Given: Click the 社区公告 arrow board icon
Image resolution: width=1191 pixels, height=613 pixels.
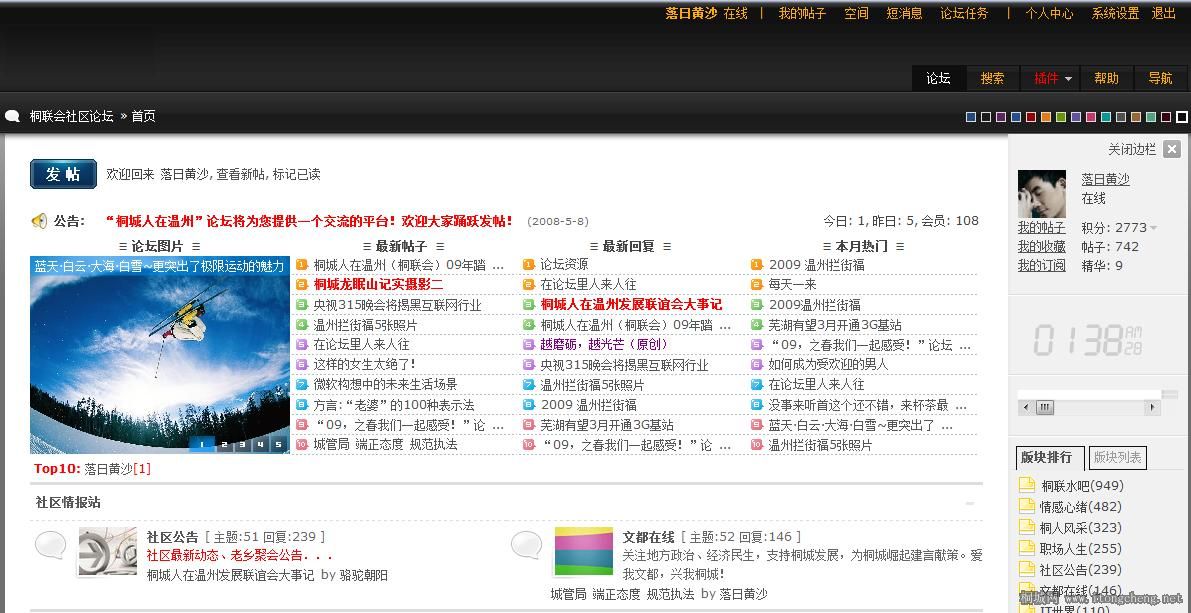Looking at the screenshot, I should point(107,551).
